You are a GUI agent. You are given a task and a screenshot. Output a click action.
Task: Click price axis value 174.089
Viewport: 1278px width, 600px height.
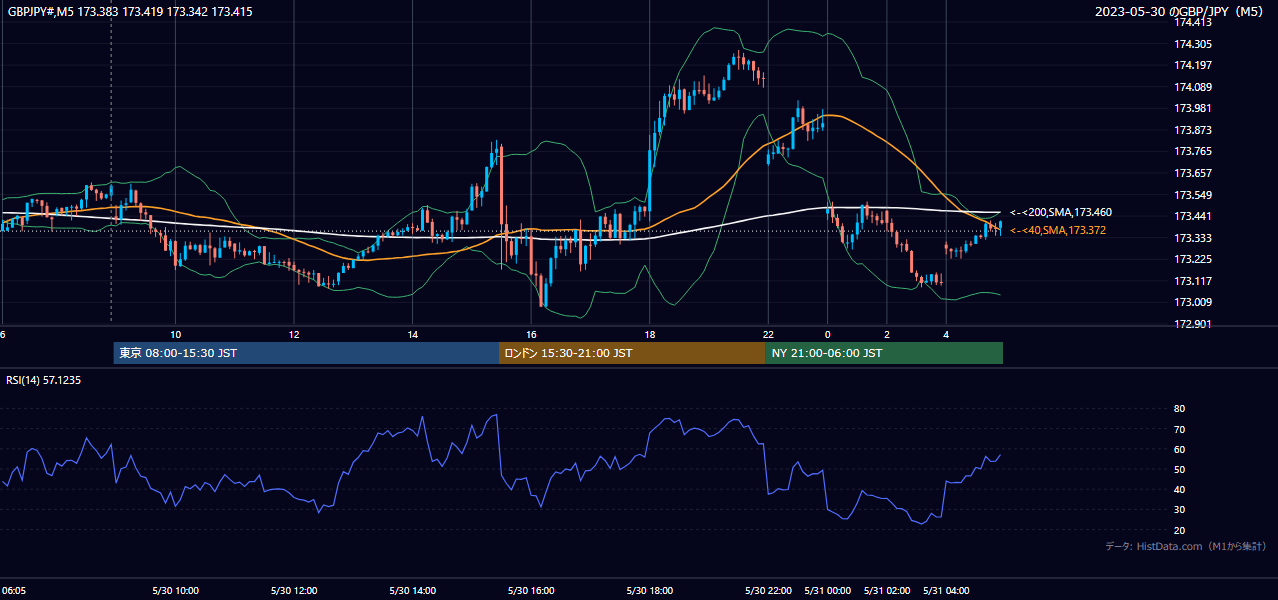coord(1192,87)
